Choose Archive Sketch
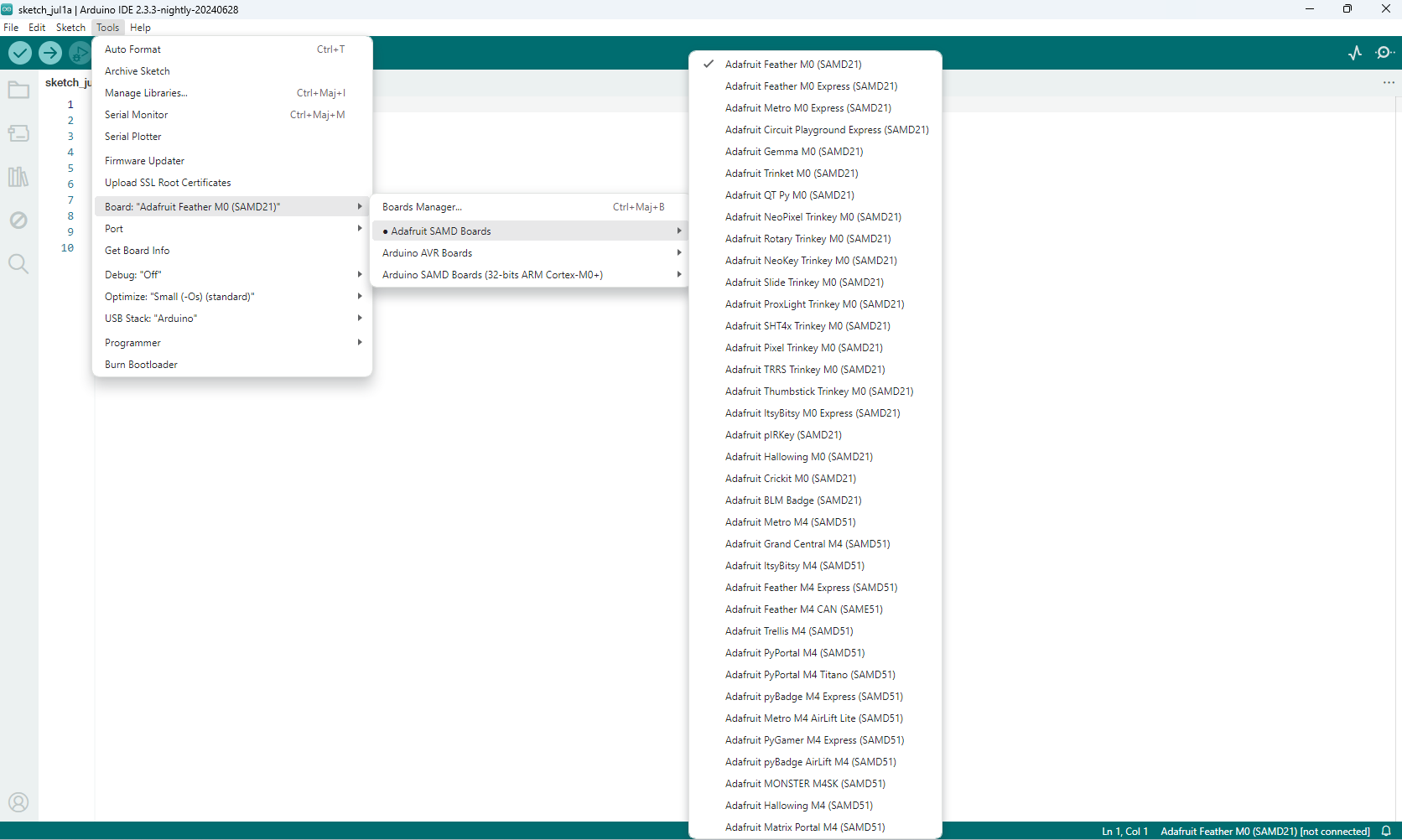 click(x=232, y=71)
